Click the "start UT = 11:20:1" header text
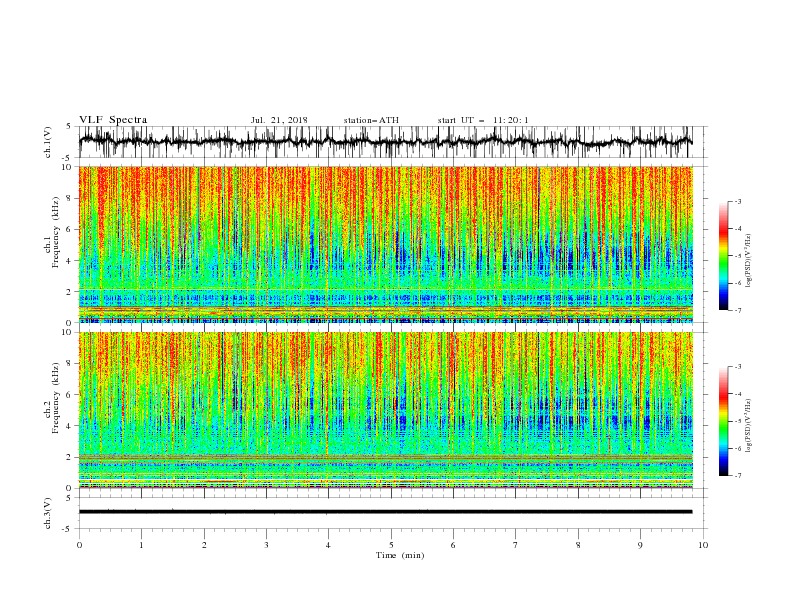 tap(483, 120)
